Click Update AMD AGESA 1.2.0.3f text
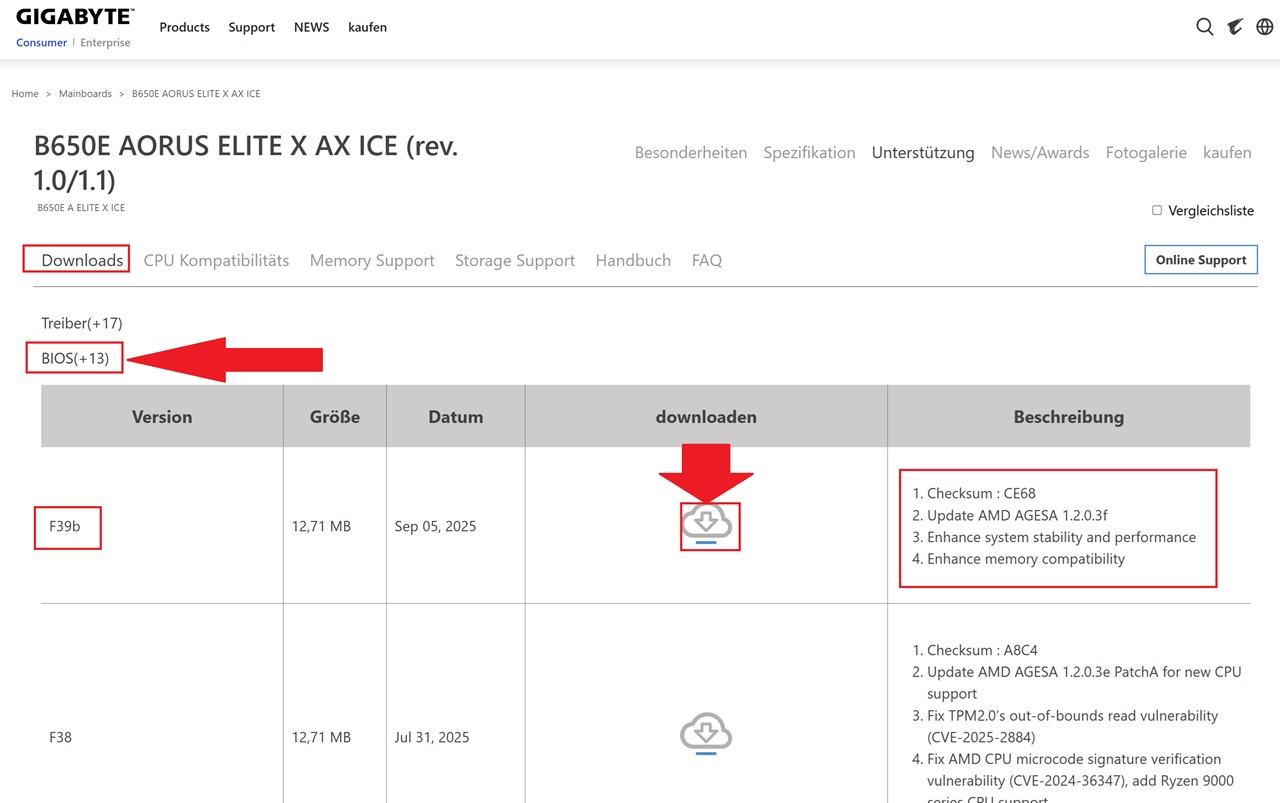 (1017, 515)
